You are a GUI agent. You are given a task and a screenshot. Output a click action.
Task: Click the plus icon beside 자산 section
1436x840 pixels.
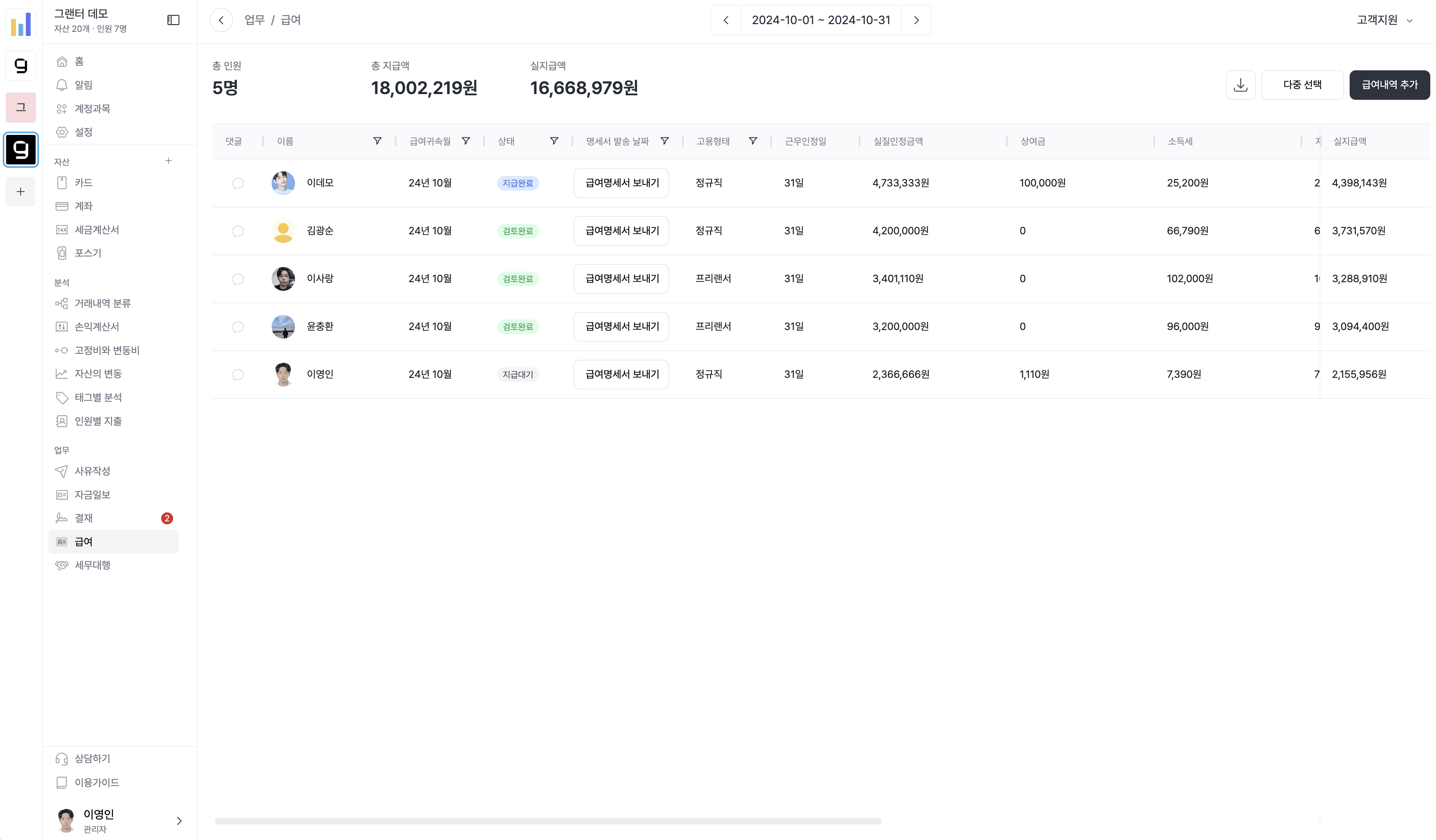click(x=168, y=161)
